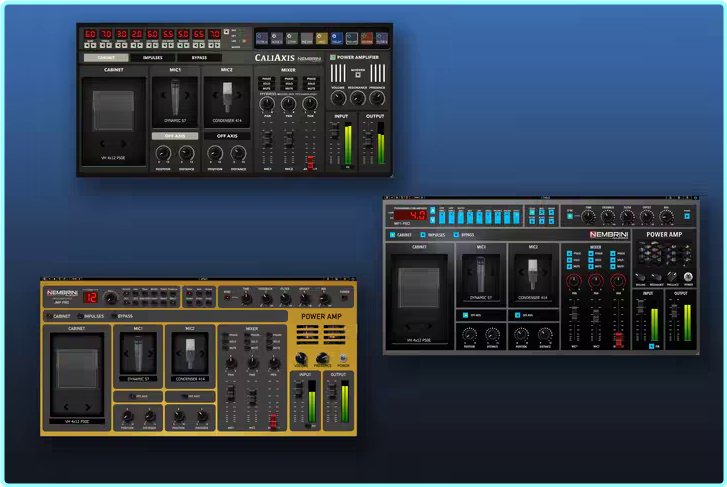Toggle Cabinet switch in gold-themed window
727x487 pixels.
tap(49, 316)
